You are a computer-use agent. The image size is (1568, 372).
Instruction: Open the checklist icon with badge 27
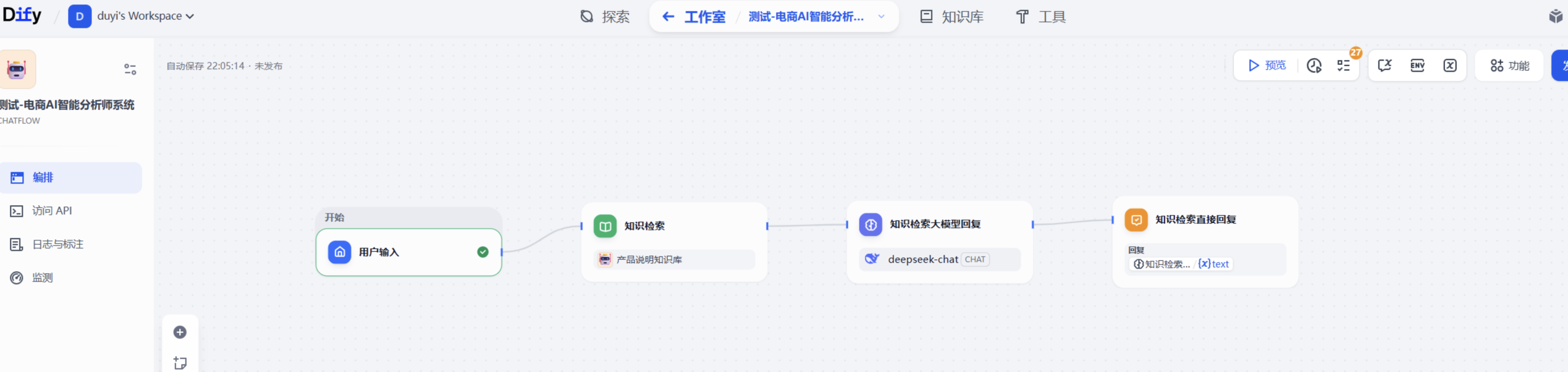1344,66
